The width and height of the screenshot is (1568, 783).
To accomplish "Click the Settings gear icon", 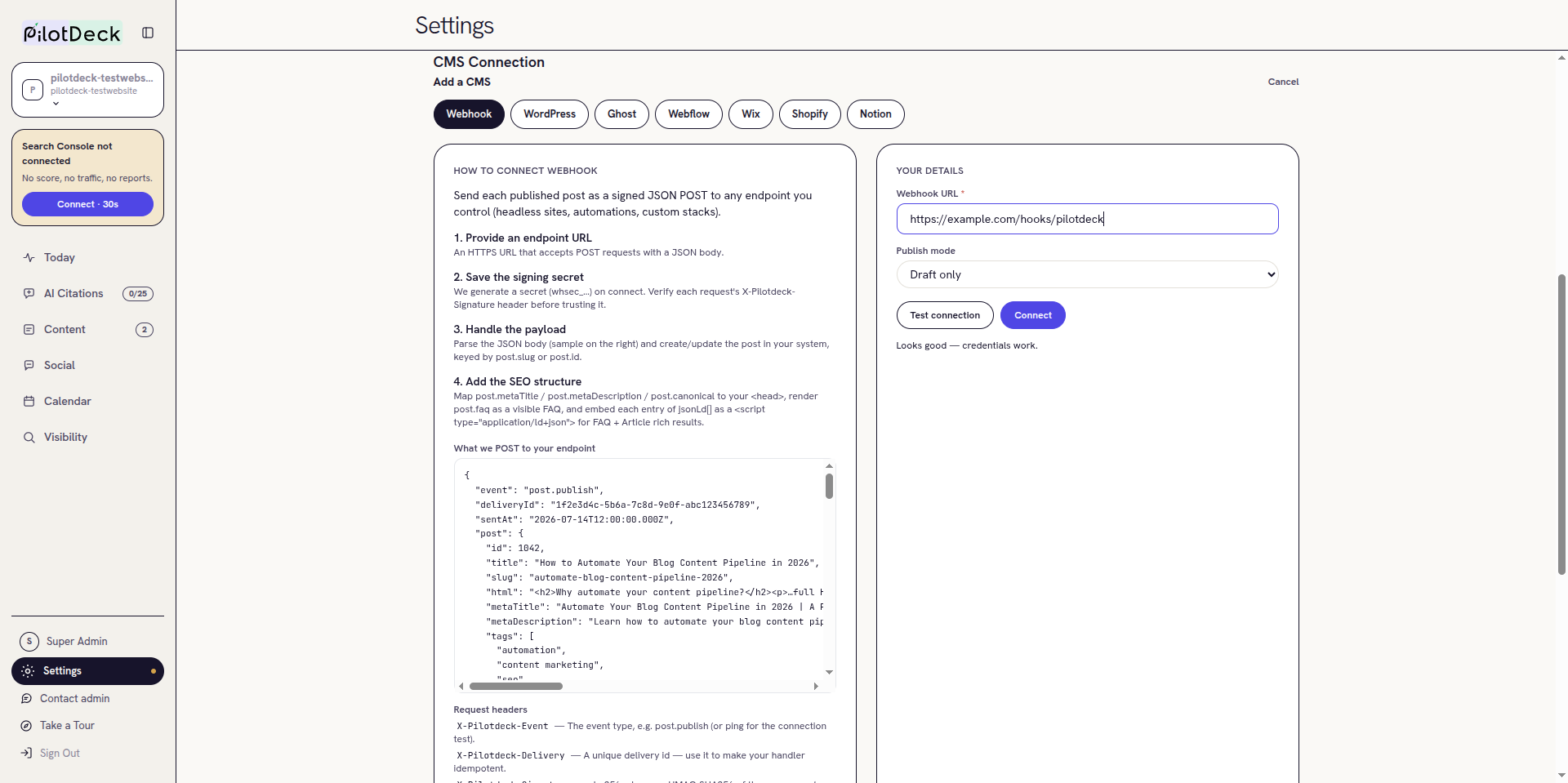I will click(x=28, y=670).
